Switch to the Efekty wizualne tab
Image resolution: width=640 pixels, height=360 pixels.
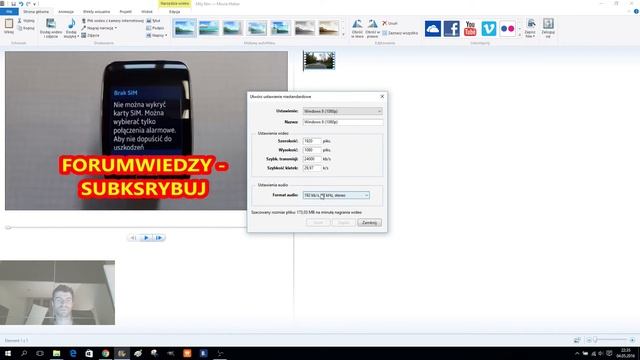click(x=96, y=12)
